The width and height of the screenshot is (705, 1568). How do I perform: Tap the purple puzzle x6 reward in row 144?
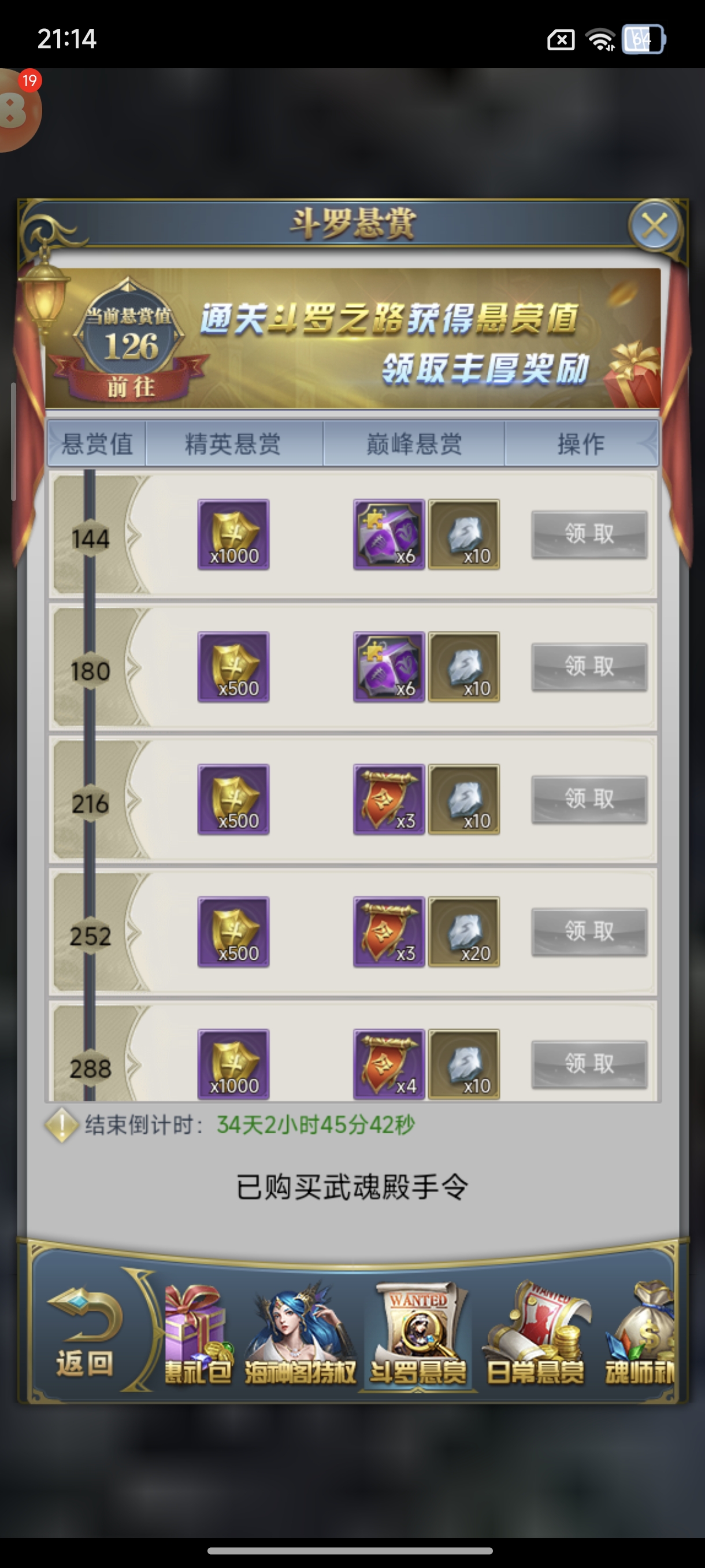(x=389, y=534)
